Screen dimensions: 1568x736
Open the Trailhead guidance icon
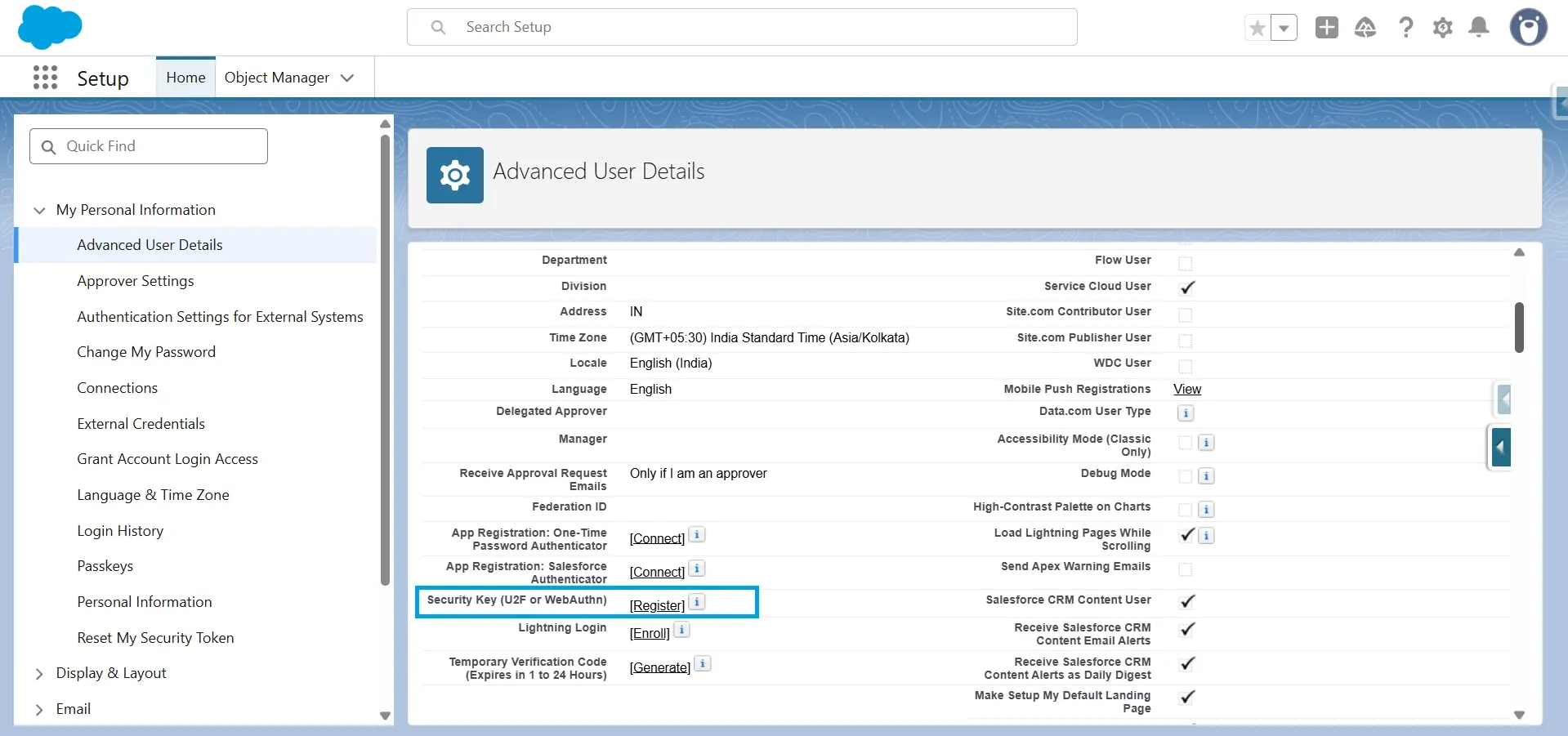point(1365,28)
